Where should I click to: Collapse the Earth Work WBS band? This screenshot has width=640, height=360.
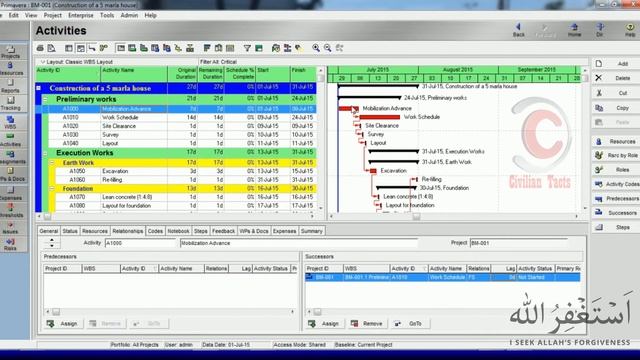coord(52,162)
